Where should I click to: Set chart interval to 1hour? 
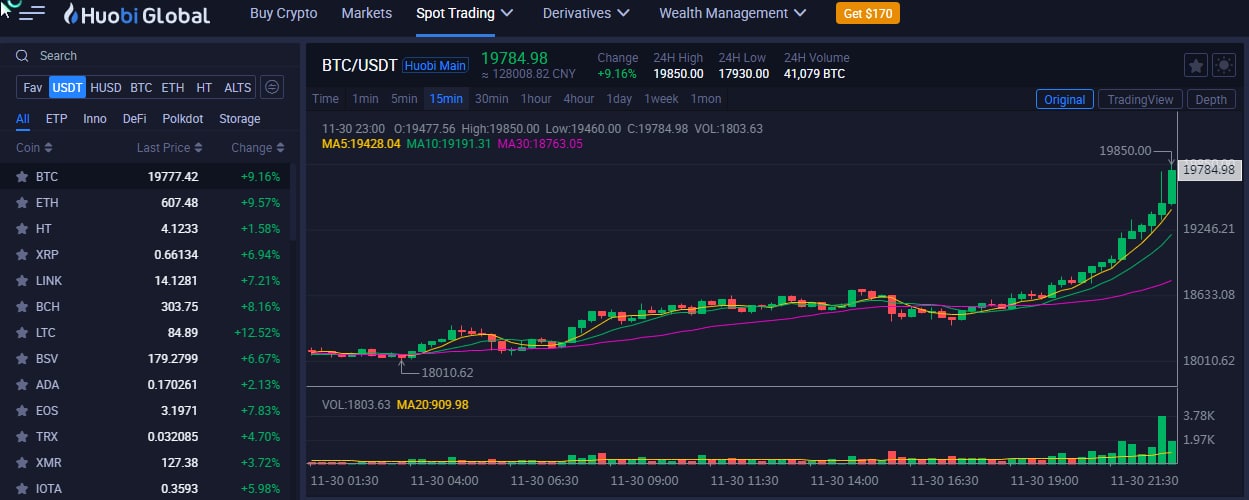click(x=536, y=99)
